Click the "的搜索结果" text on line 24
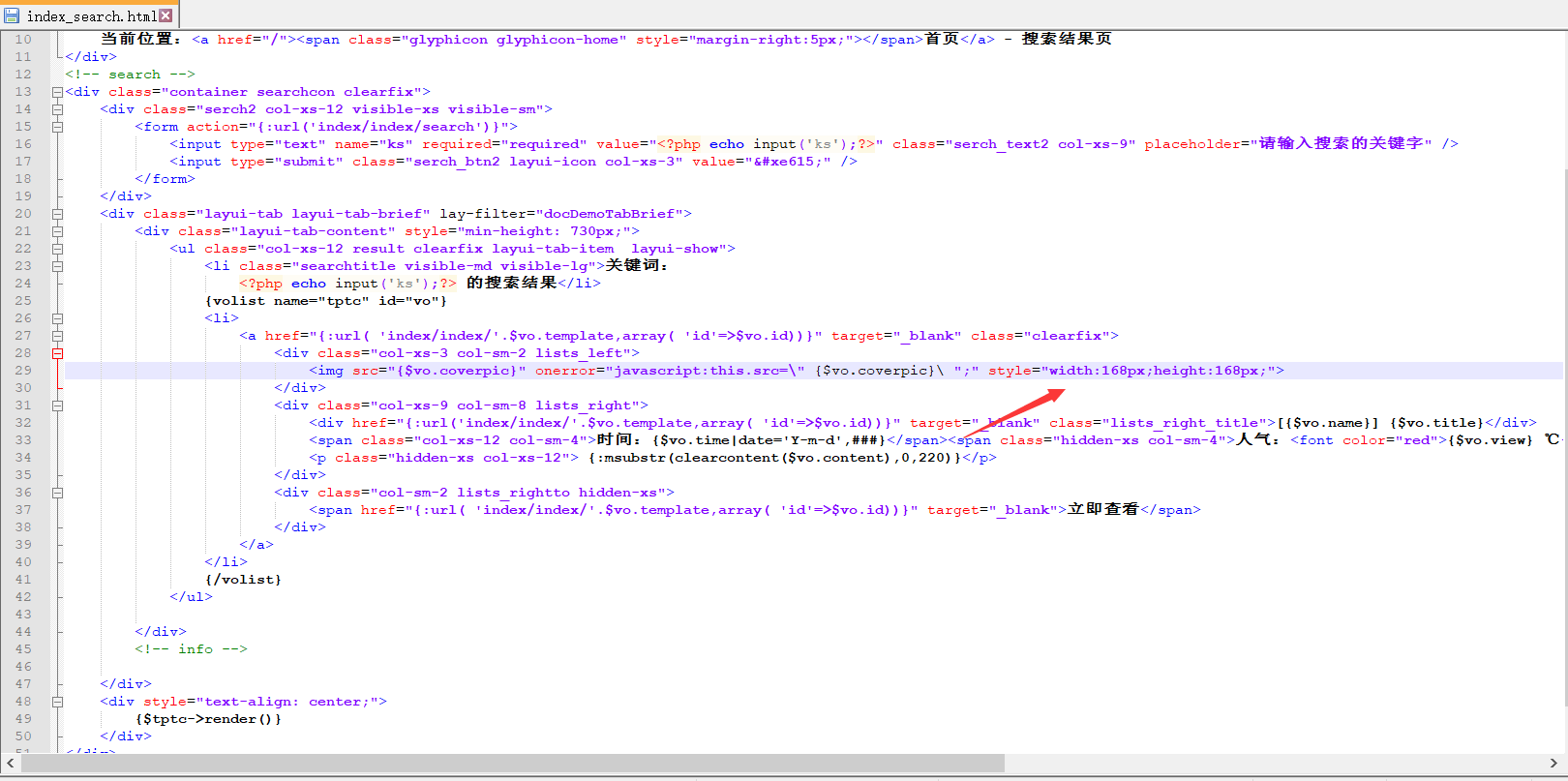Screen dimensions: 1568x781 point(511,283)
